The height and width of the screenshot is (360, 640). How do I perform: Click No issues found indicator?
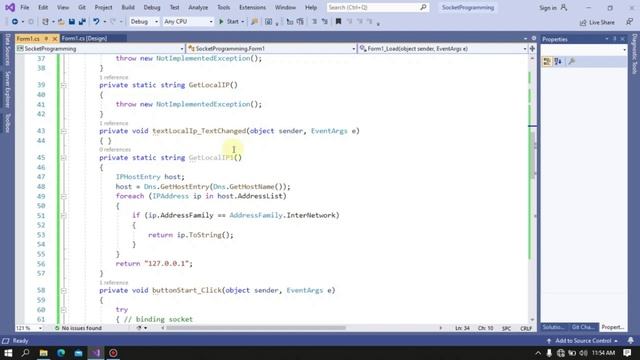[x=78, y=328]
